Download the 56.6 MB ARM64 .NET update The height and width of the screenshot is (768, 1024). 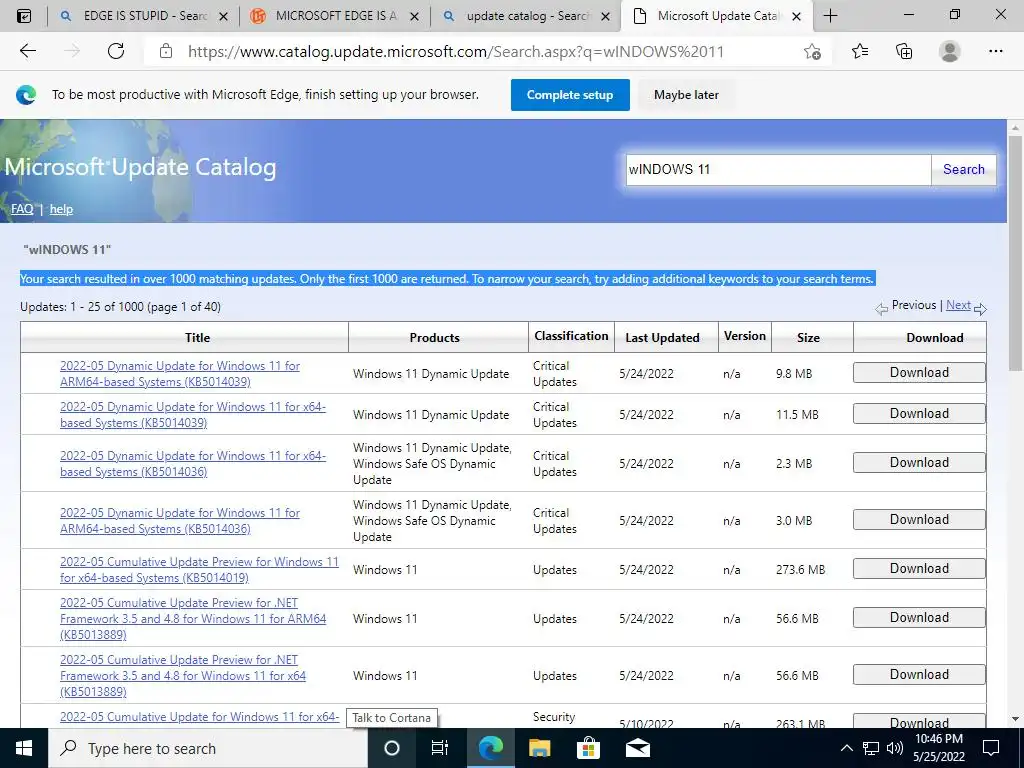(919, 617)
